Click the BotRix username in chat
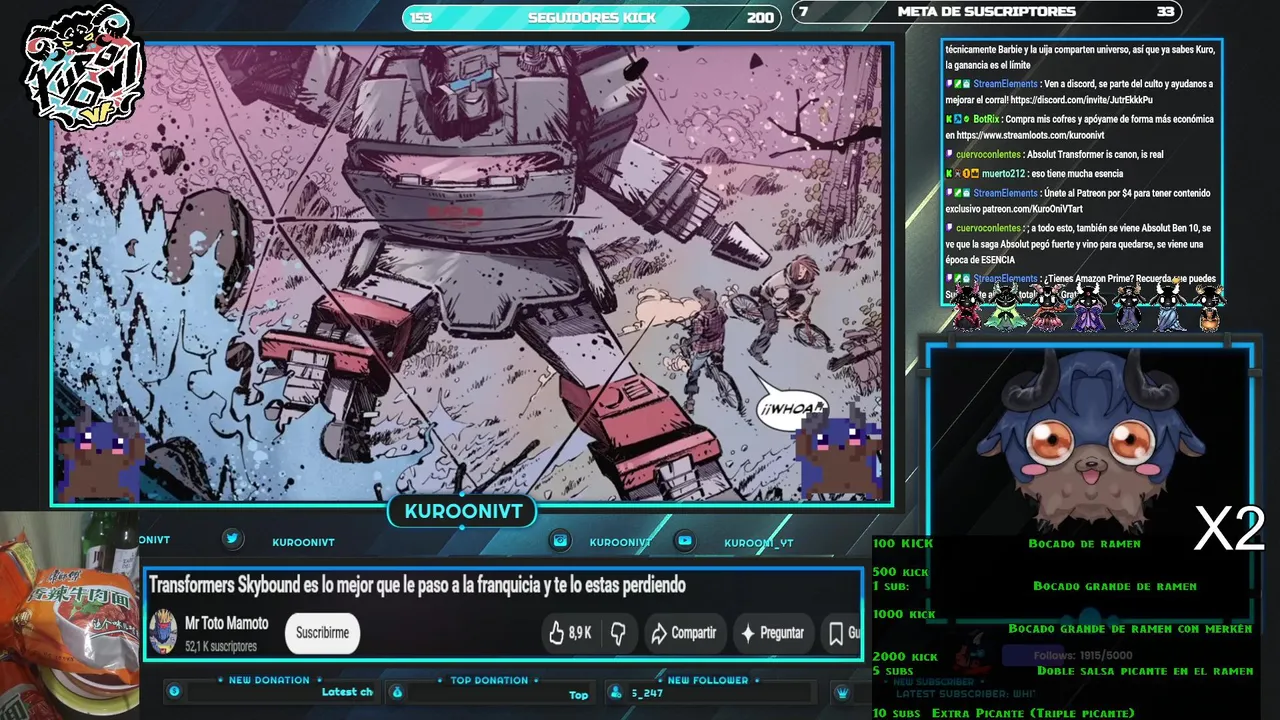 [986, 119]
